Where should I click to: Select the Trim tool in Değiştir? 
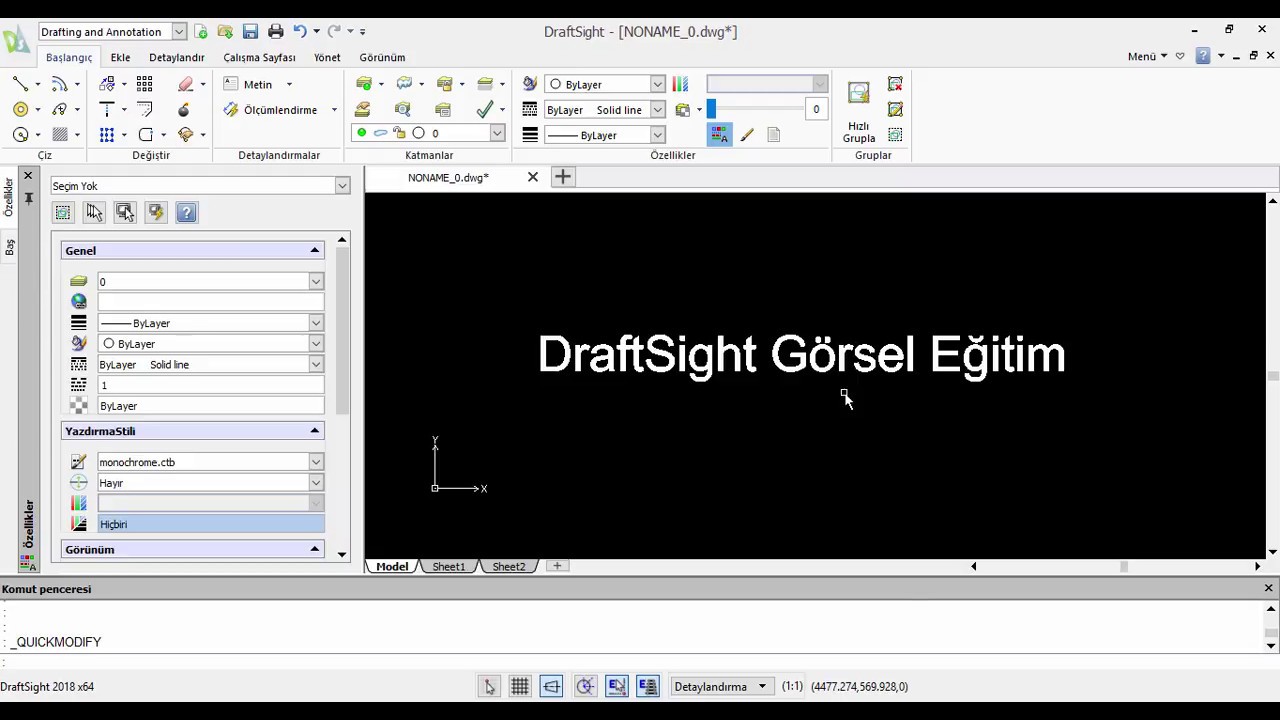point(107,109)
